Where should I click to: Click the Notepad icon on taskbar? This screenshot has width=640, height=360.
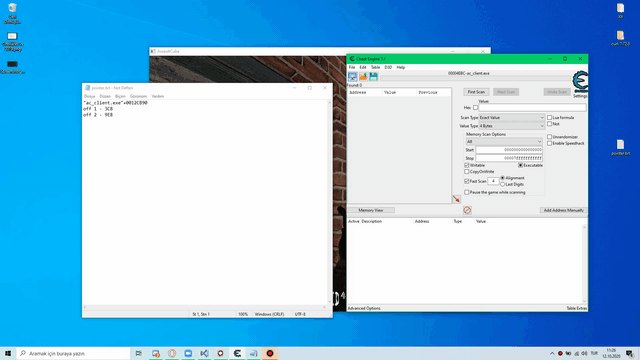coord(253,353)
